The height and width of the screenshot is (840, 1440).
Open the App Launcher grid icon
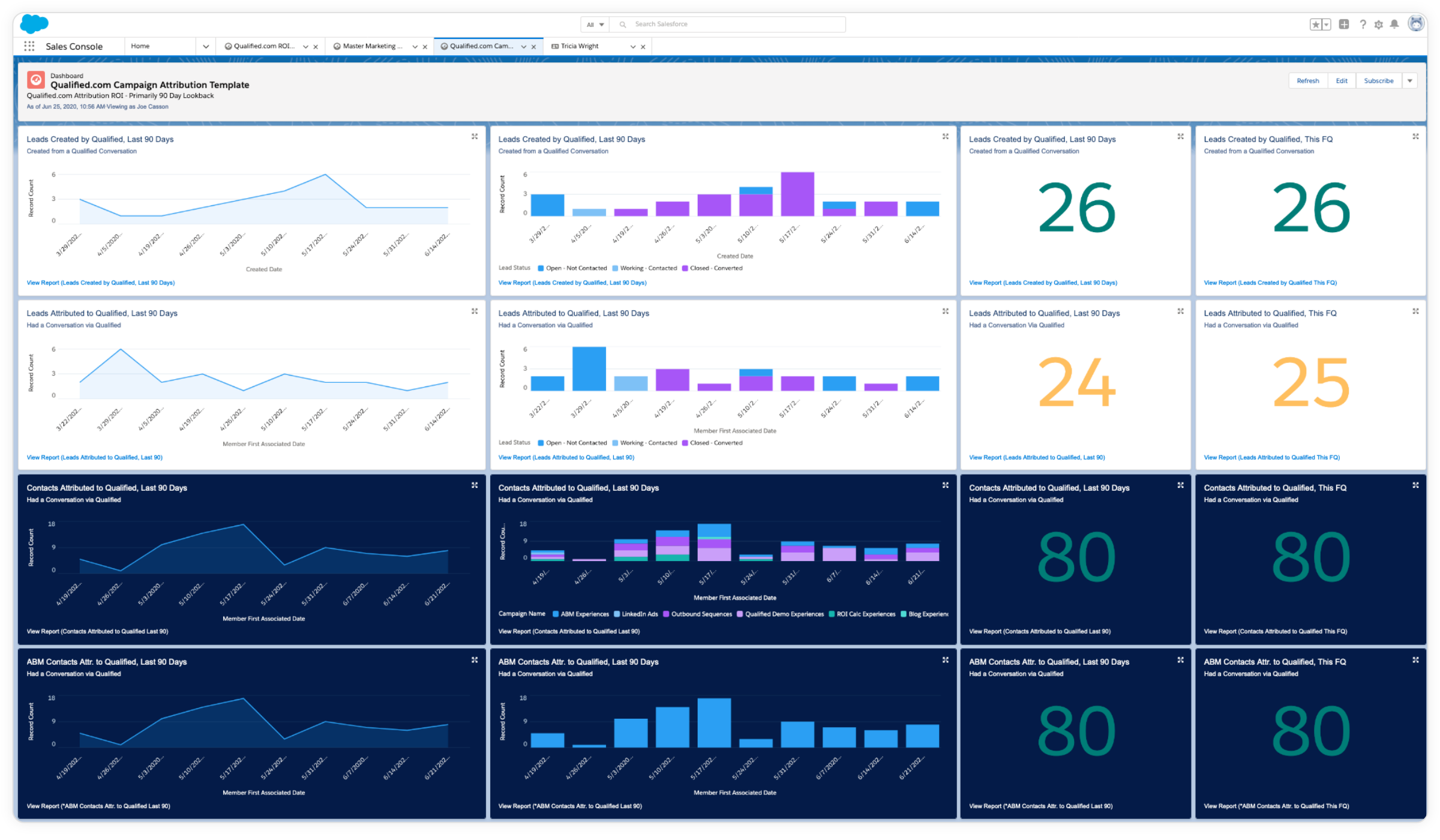29,46
